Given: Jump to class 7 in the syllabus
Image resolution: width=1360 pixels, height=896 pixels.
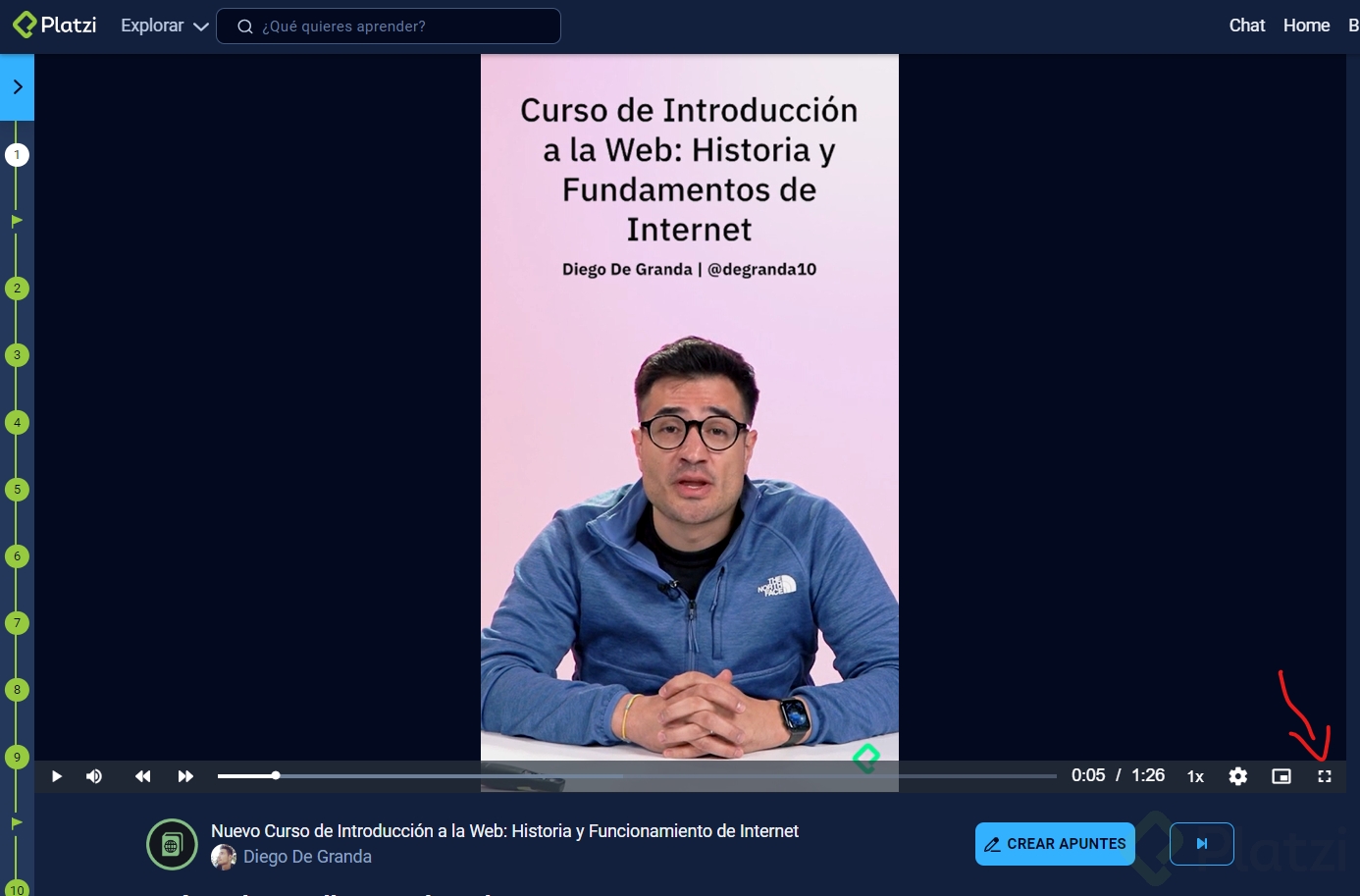Looking at the screenshot, I should (17, 623).
